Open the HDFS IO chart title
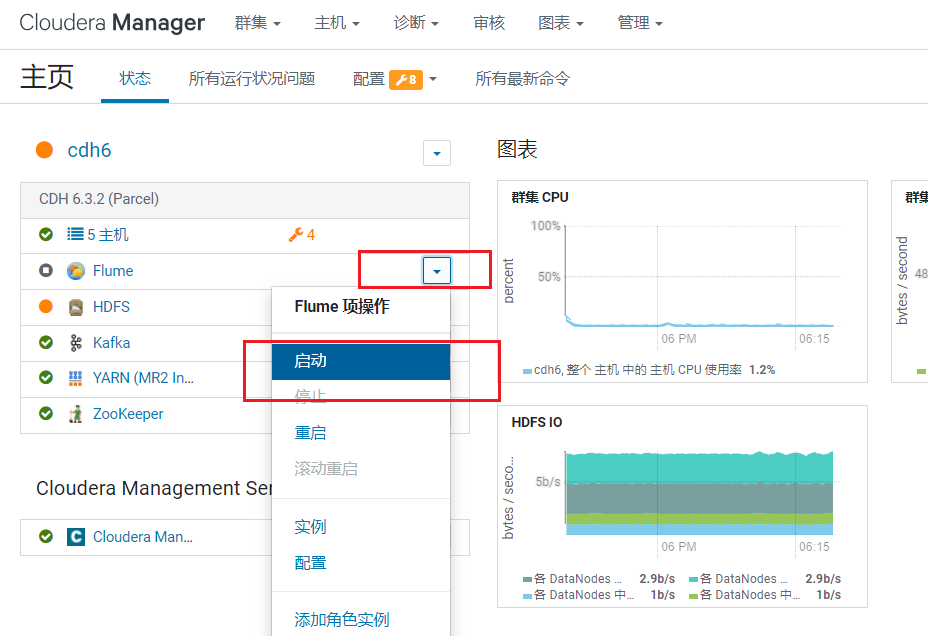Image resolution: width=928 pixels, height=636 pixels. 537,422
